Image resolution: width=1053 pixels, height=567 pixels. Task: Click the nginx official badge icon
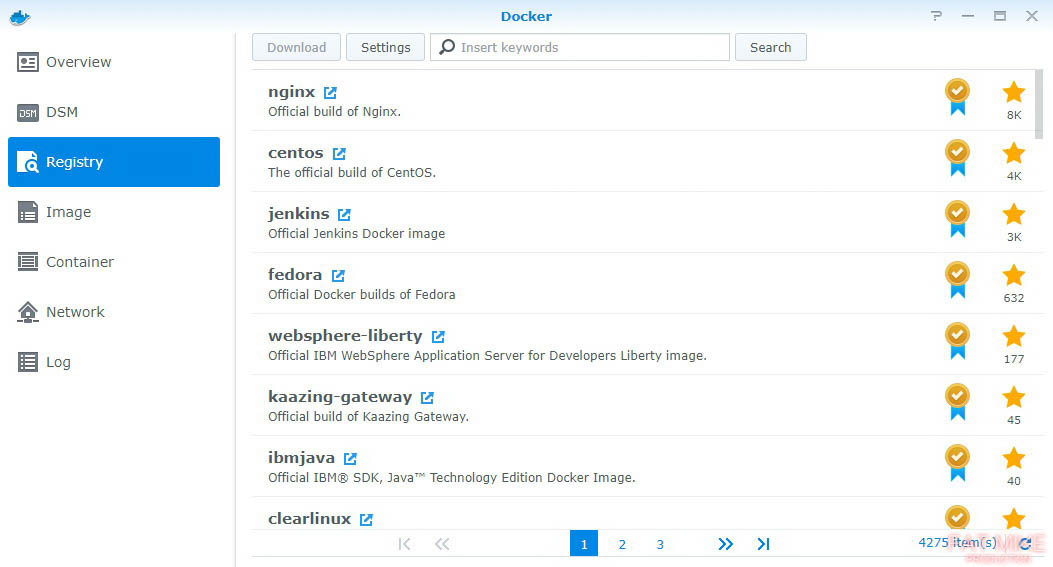coord(958,97)
